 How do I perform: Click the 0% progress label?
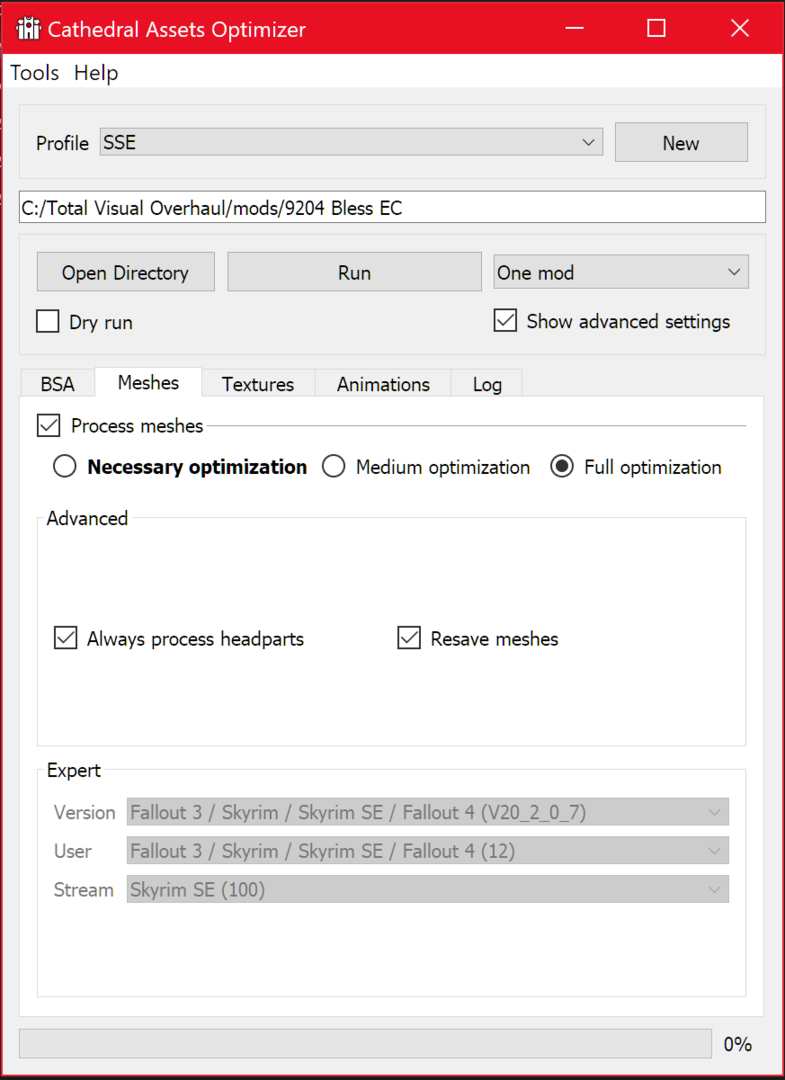tap(737, 1044)
